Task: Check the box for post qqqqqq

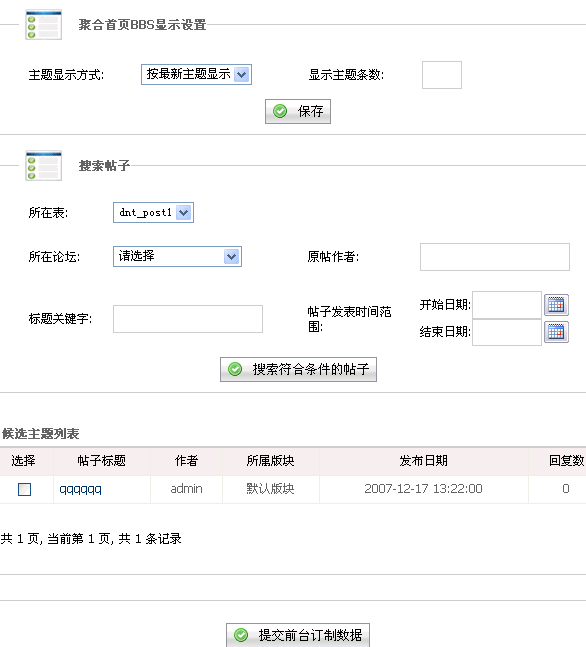Action: coord(24,489)
